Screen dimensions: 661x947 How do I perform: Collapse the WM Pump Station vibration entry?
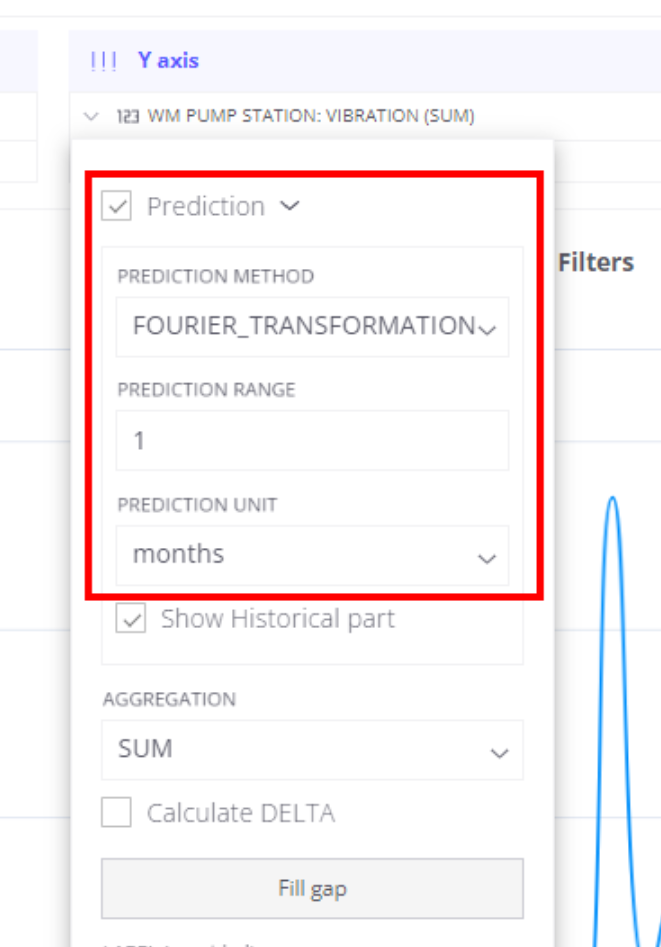tap(91, 116)
